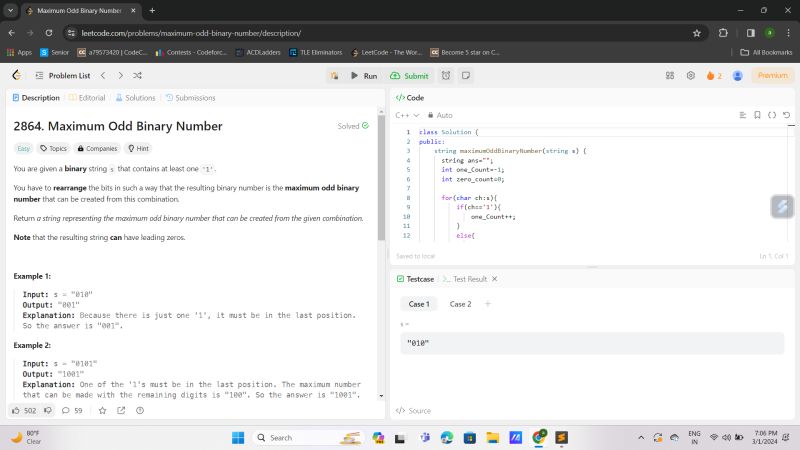Run the code
Screen dimensions: 800x450
(364, 76)
